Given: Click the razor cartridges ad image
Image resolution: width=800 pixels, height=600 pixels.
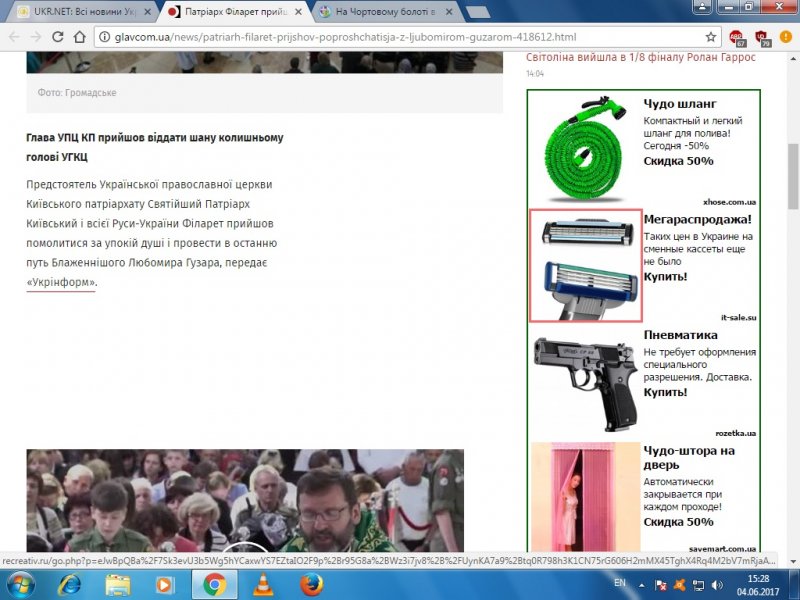Looking at the screenshot, I should pyautogui.click(x=585, y=265).
